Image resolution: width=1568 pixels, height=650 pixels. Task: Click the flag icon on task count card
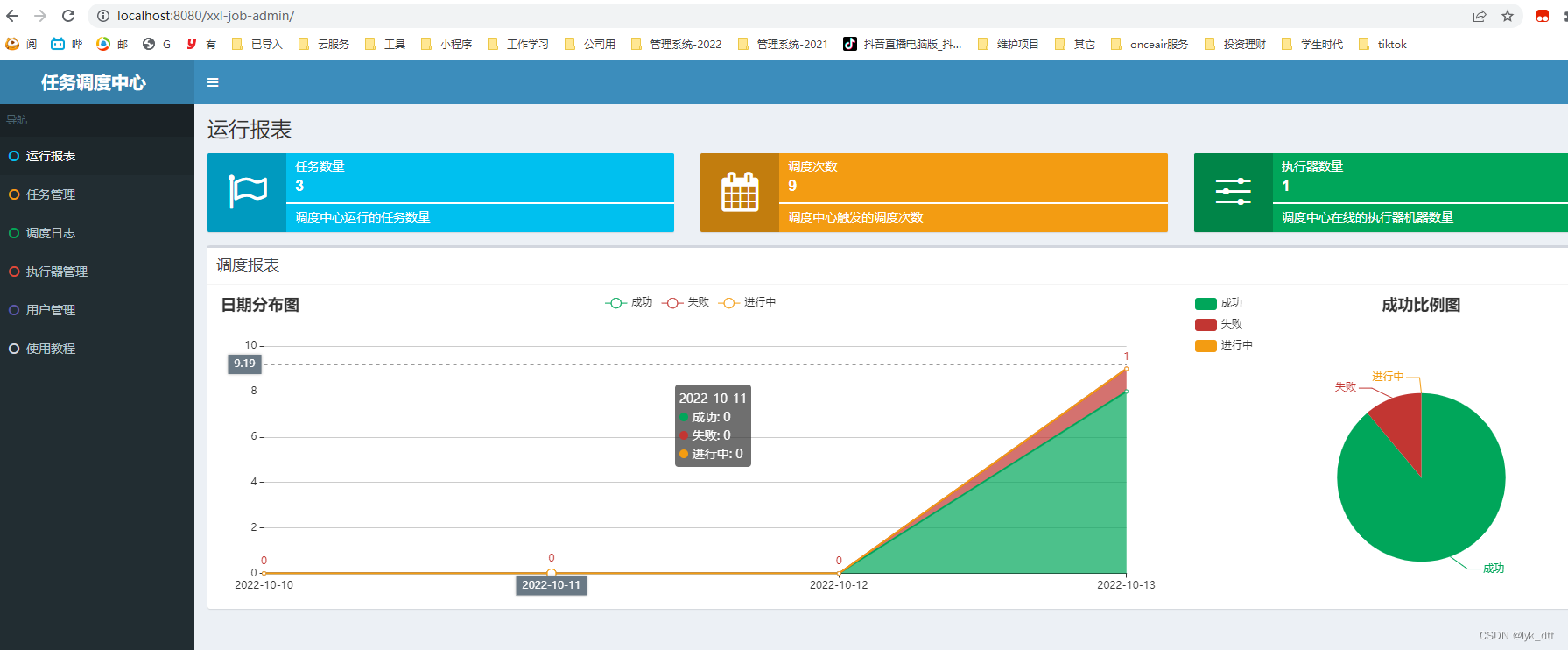click(x=247, y=192)
